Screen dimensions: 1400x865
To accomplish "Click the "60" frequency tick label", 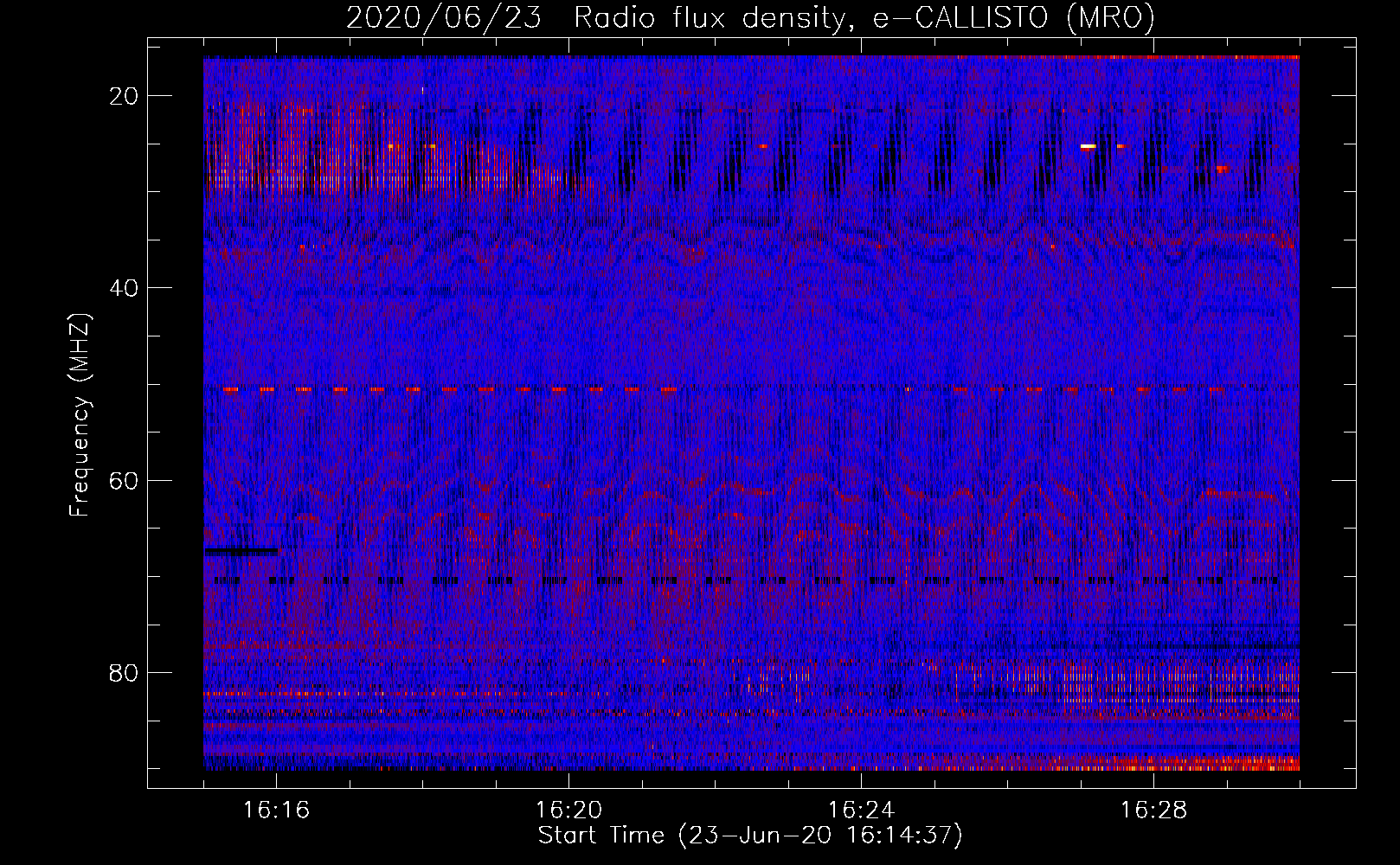I will pyautogui.click(x=125, y=480).
